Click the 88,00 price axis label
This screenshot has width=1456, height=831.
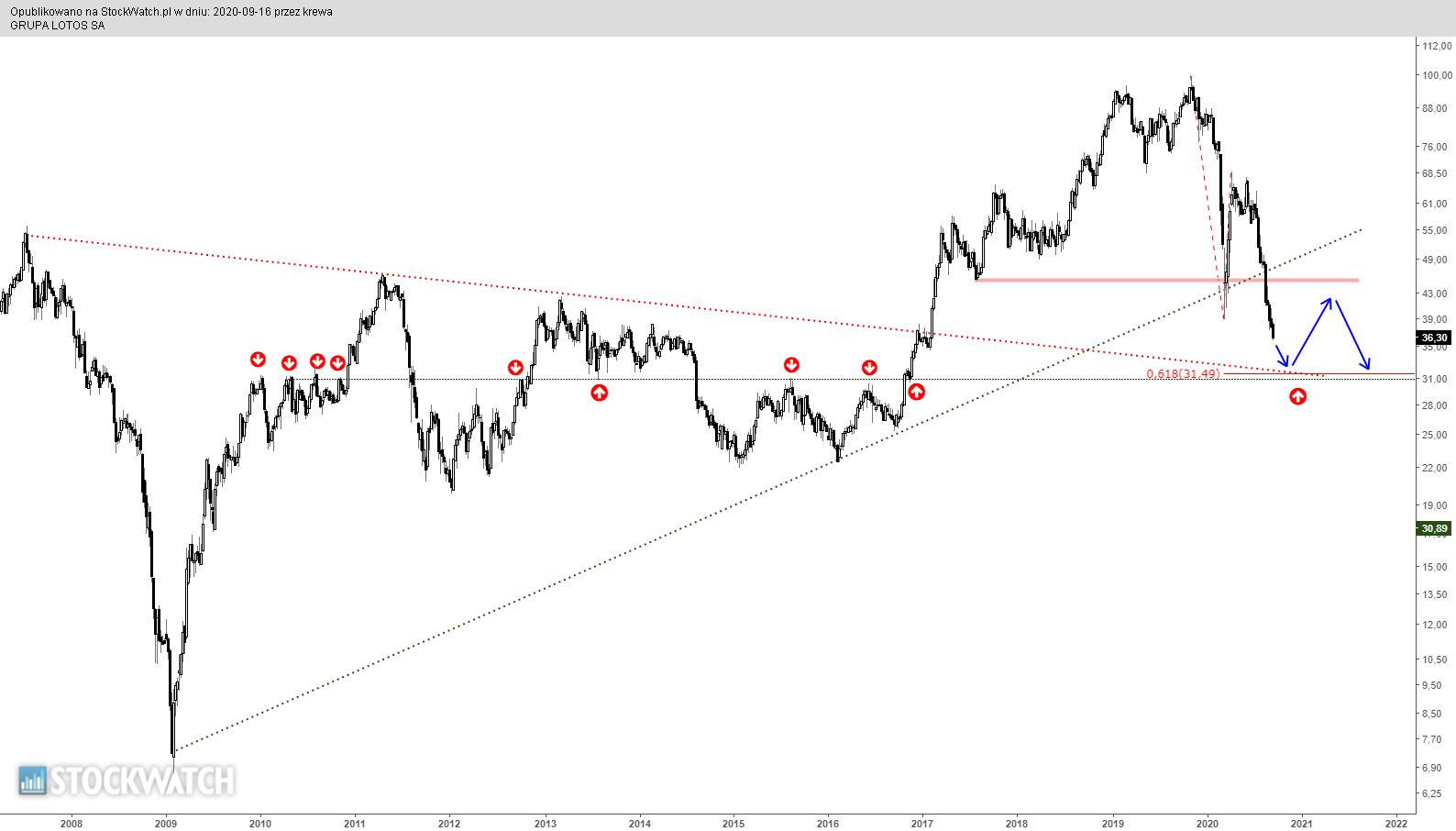coord(1434,108)
